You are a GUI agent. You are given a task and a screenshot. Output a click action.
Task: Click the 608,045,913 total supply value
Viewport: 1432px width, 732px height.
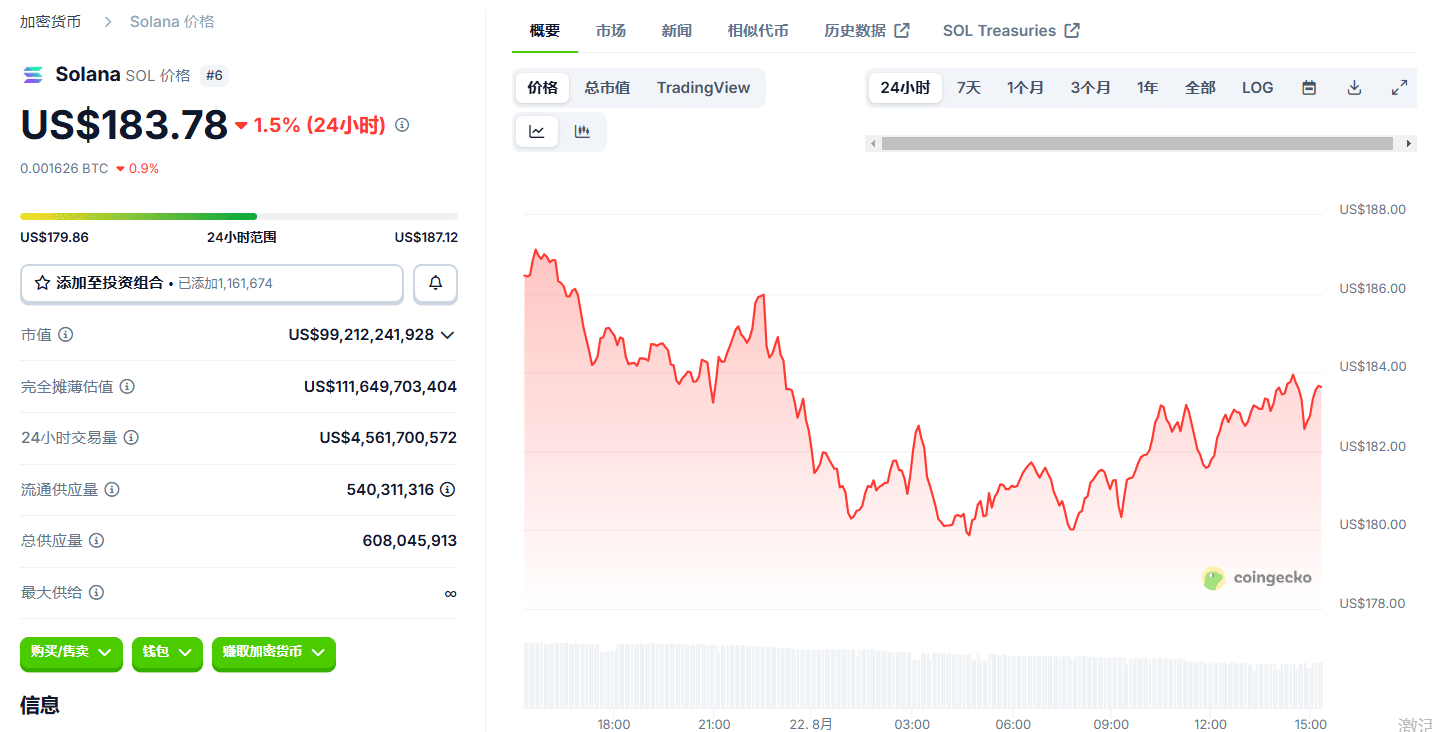click(x=410, y=540)
